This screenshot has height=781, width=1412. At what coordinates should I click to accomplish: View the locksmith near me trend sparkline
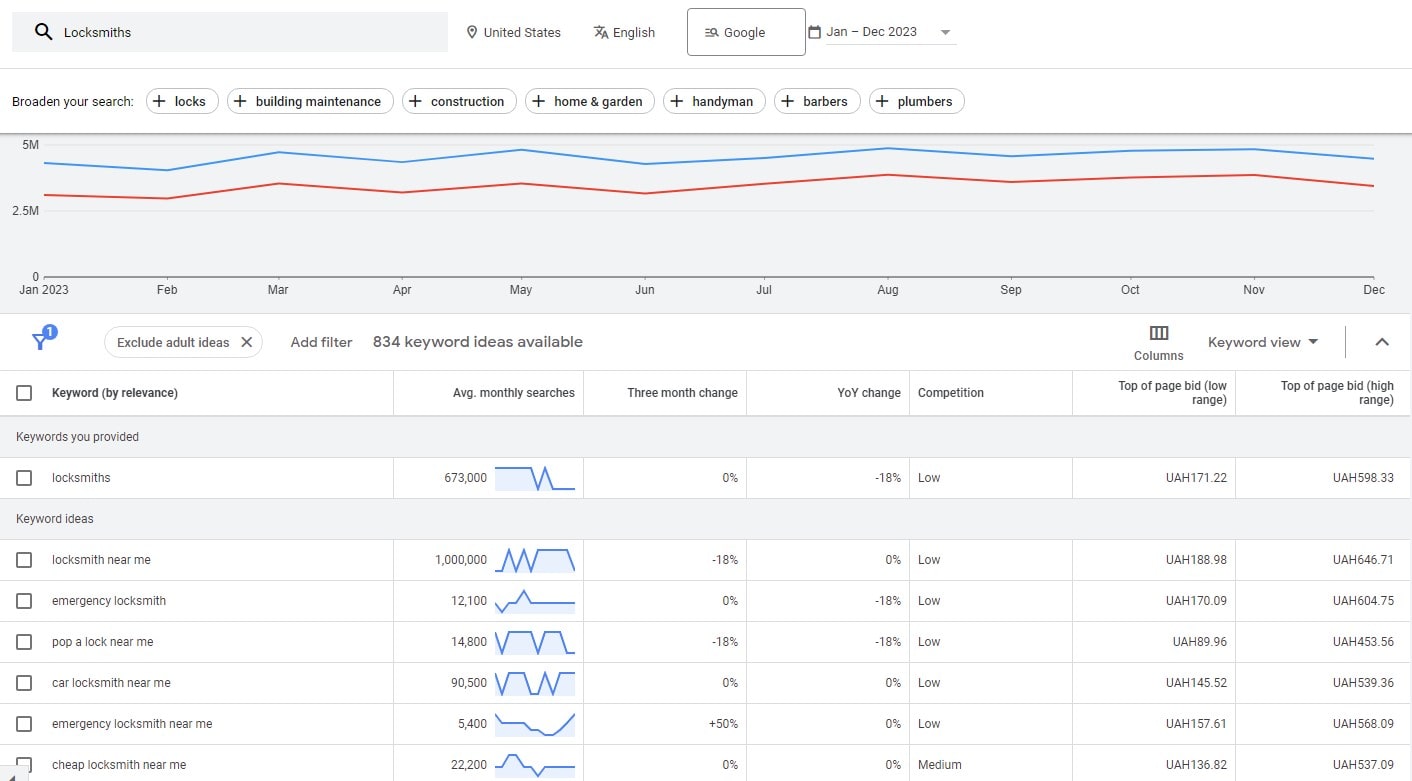535,560
